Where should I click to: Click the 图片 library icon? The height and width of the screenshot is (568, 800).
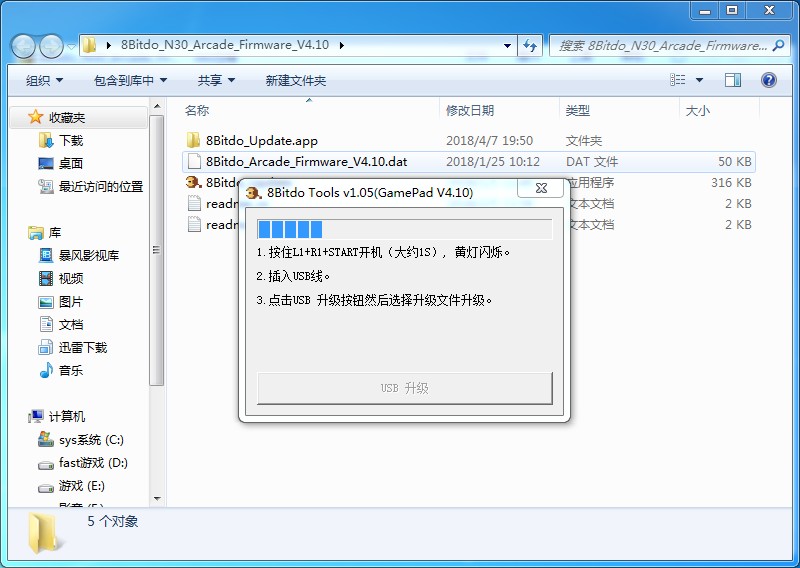click(x=46, y=302)
